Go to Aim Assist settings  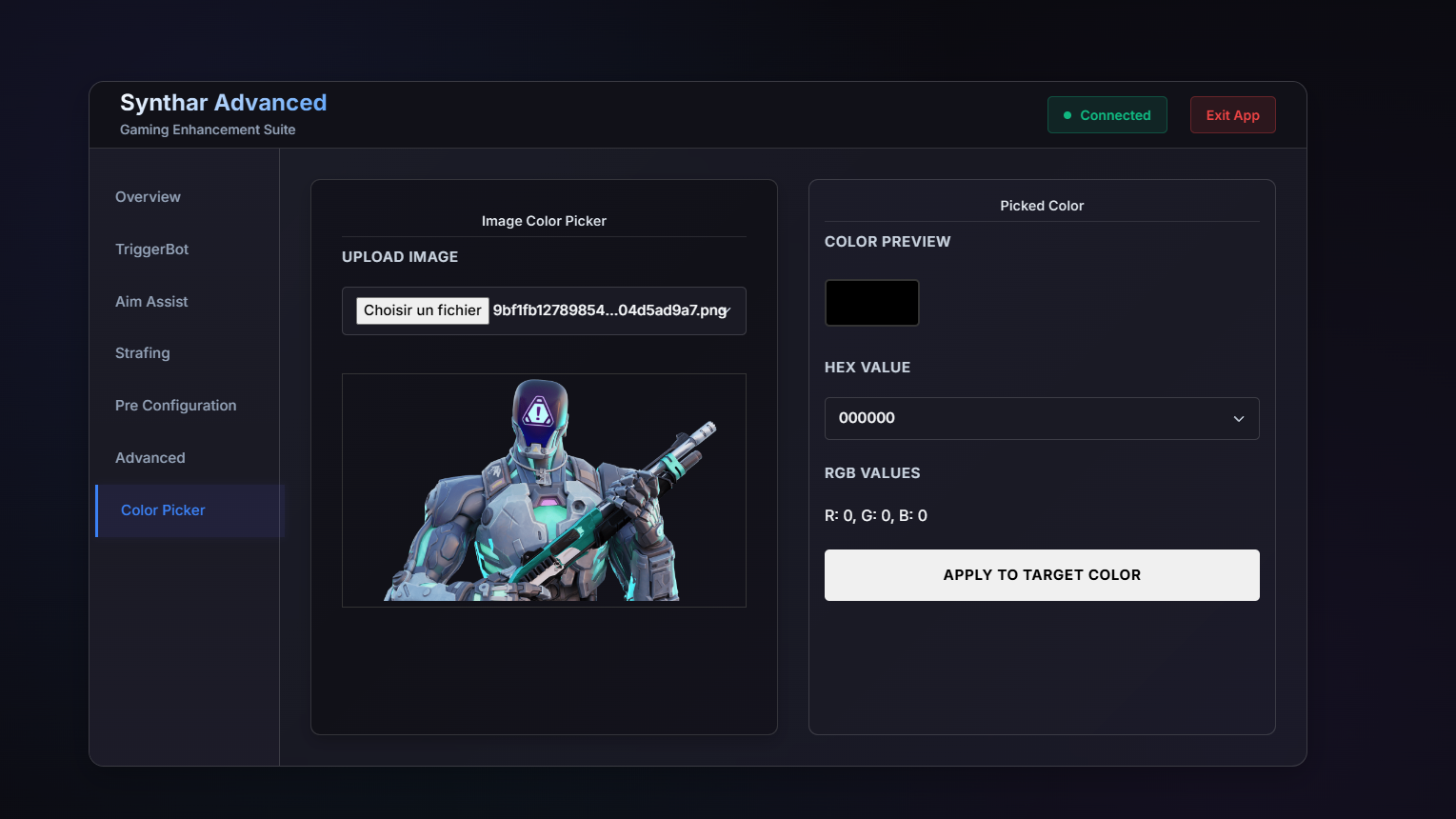[151, 302]
